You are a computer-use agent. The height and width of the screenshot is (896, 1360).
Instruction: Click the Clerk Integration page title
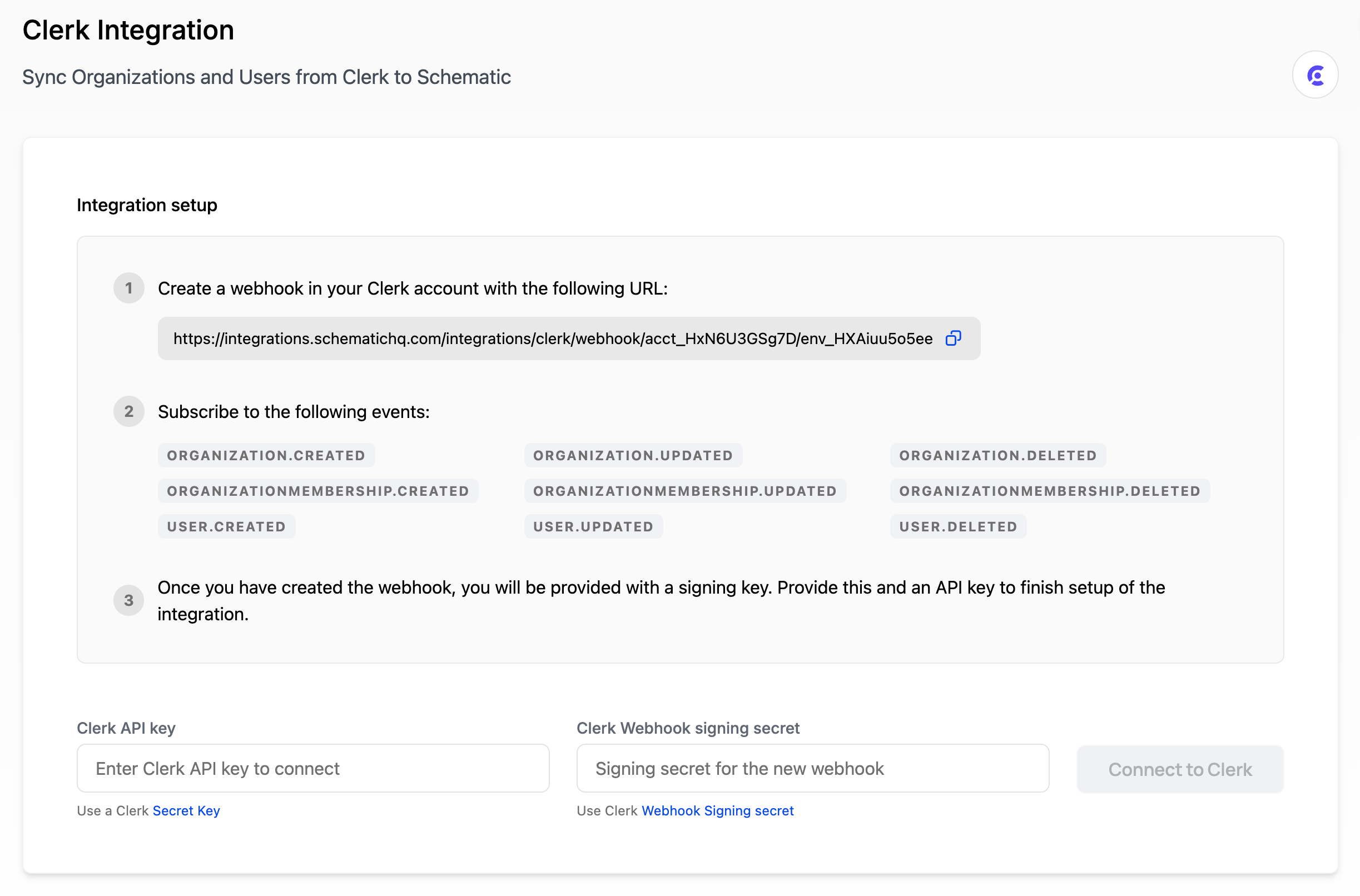tap(127, 29)
